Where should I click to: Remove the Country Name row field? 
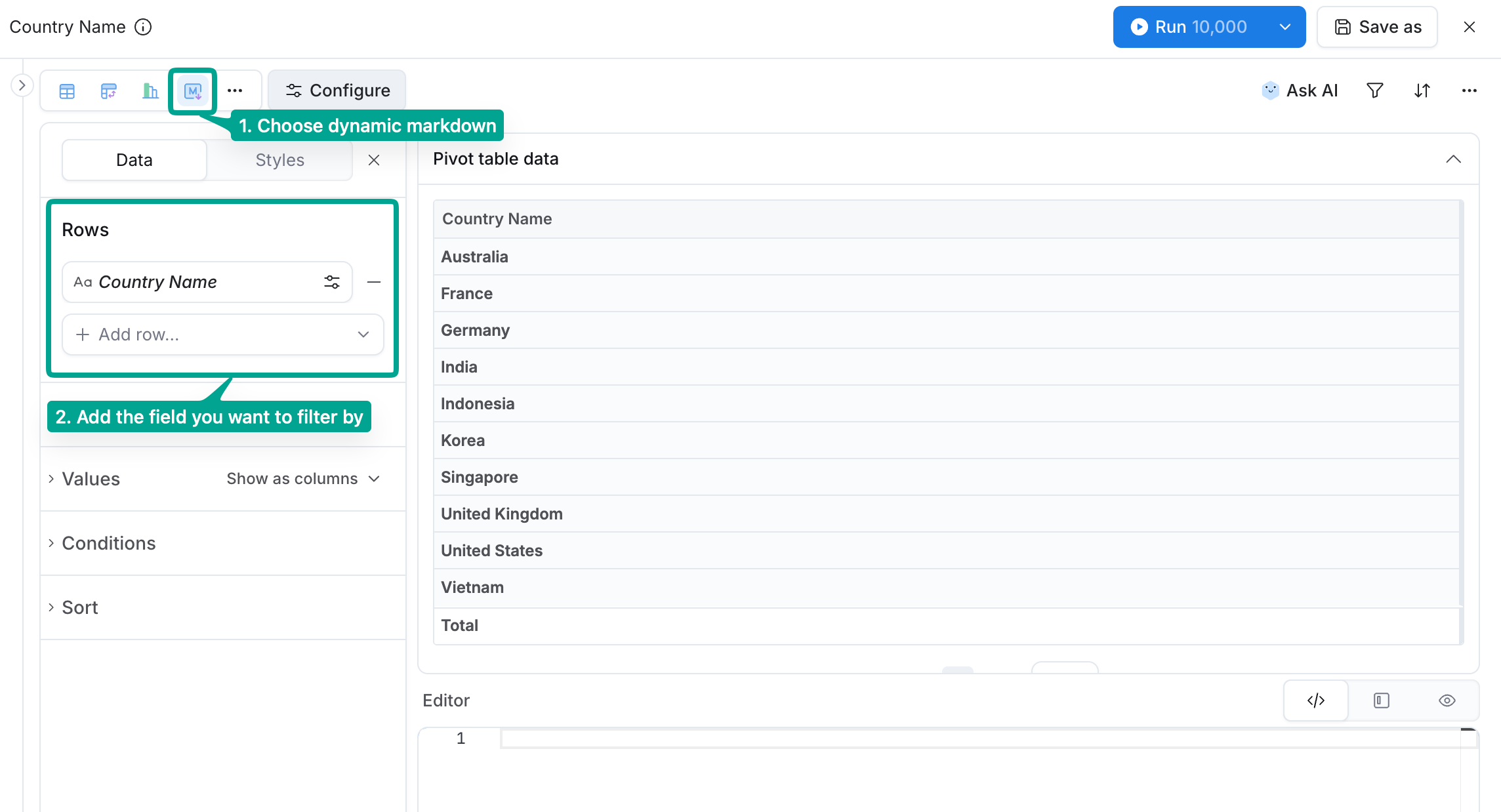374,282
